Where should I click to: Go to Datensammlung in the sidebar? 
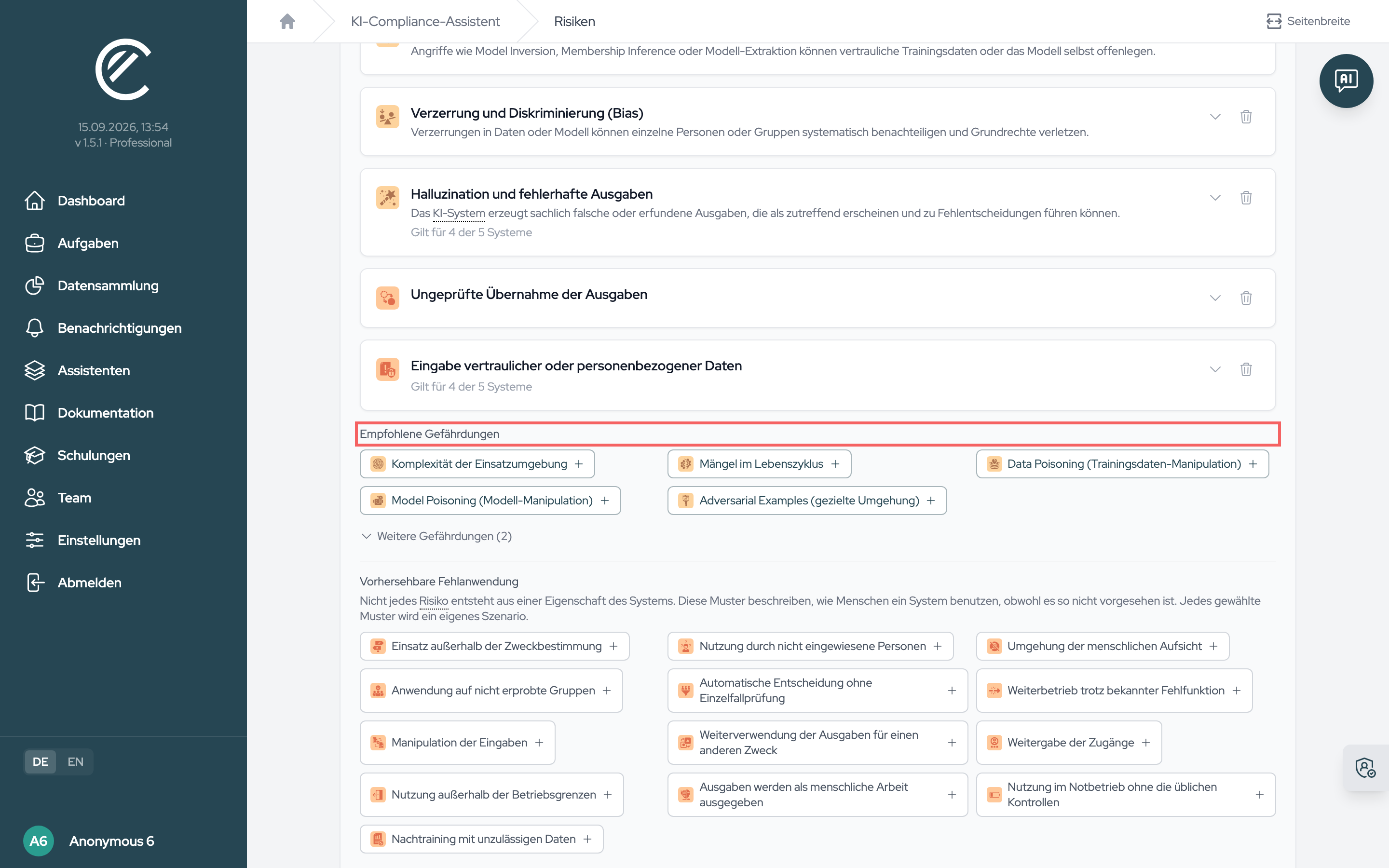(92, 285)
